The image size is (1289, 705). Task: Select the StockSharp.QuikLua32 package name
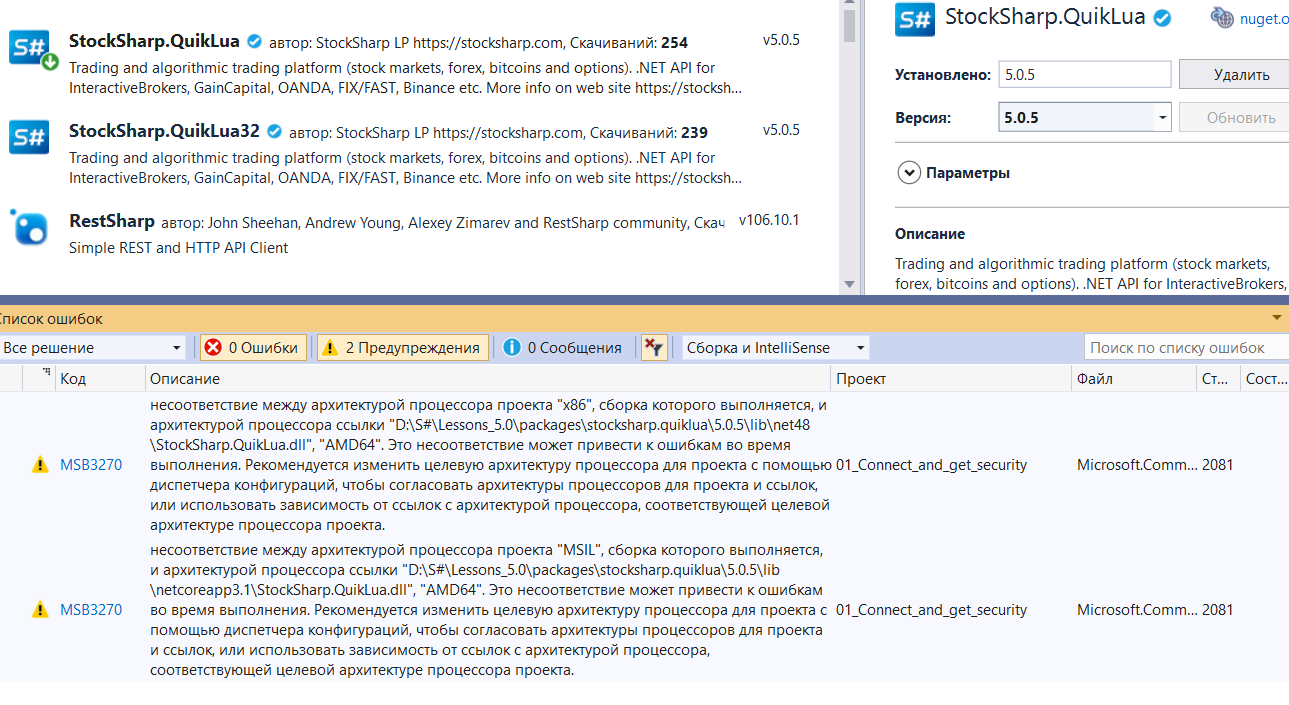tap(164, 131)
